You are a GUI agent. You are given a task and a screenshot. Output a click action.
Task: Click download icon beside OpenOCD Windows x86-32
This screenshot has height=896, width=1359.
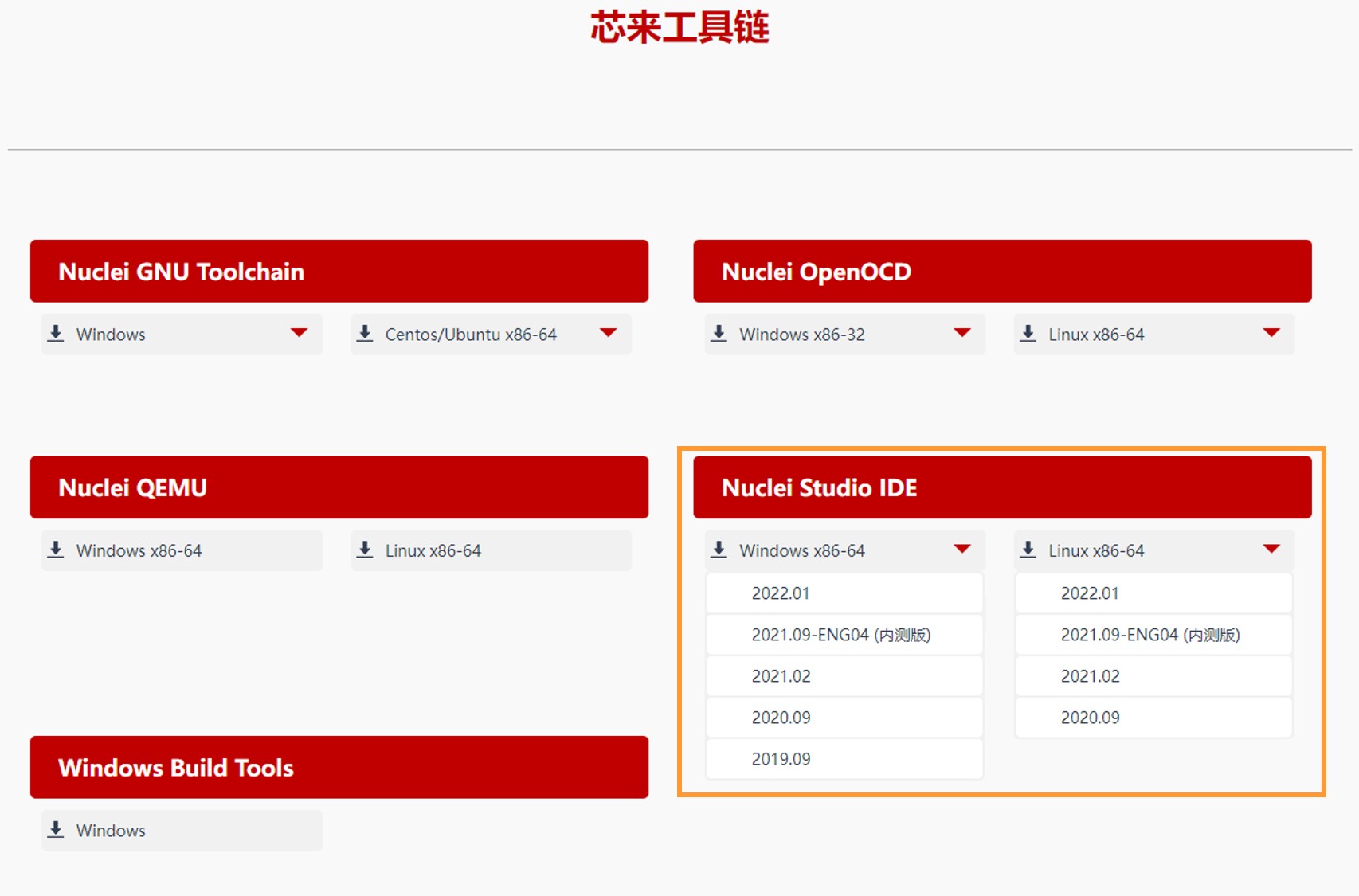pyautogui.click(x=719, y=334)
